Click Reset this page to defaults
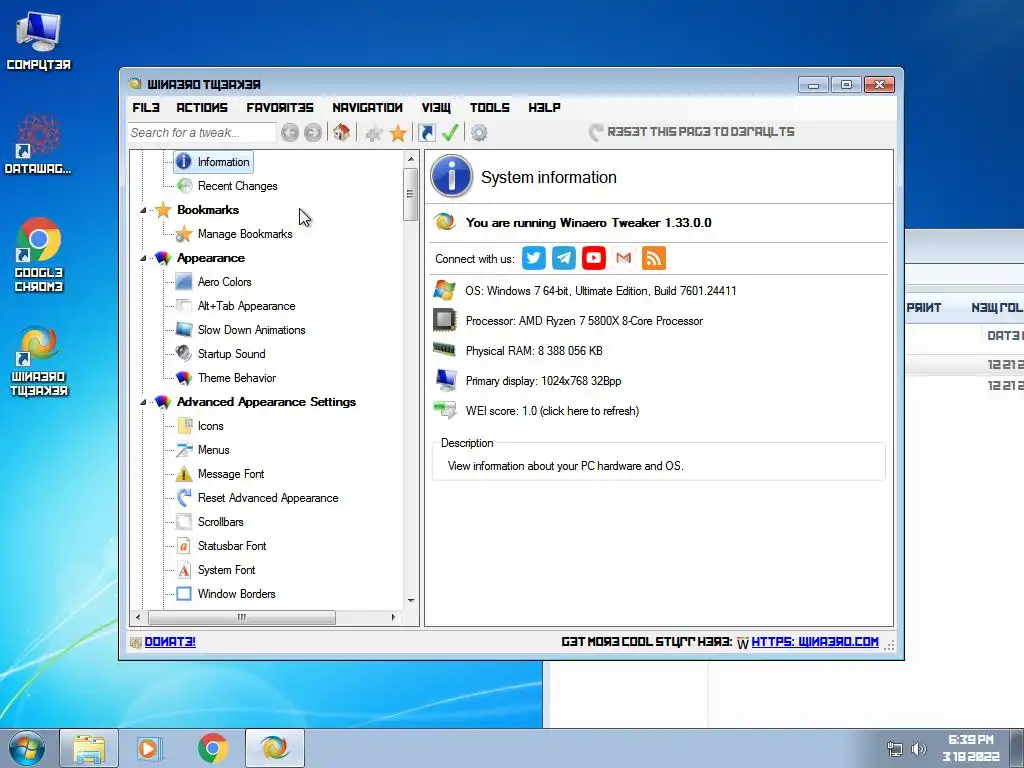 tap(692, 132)
